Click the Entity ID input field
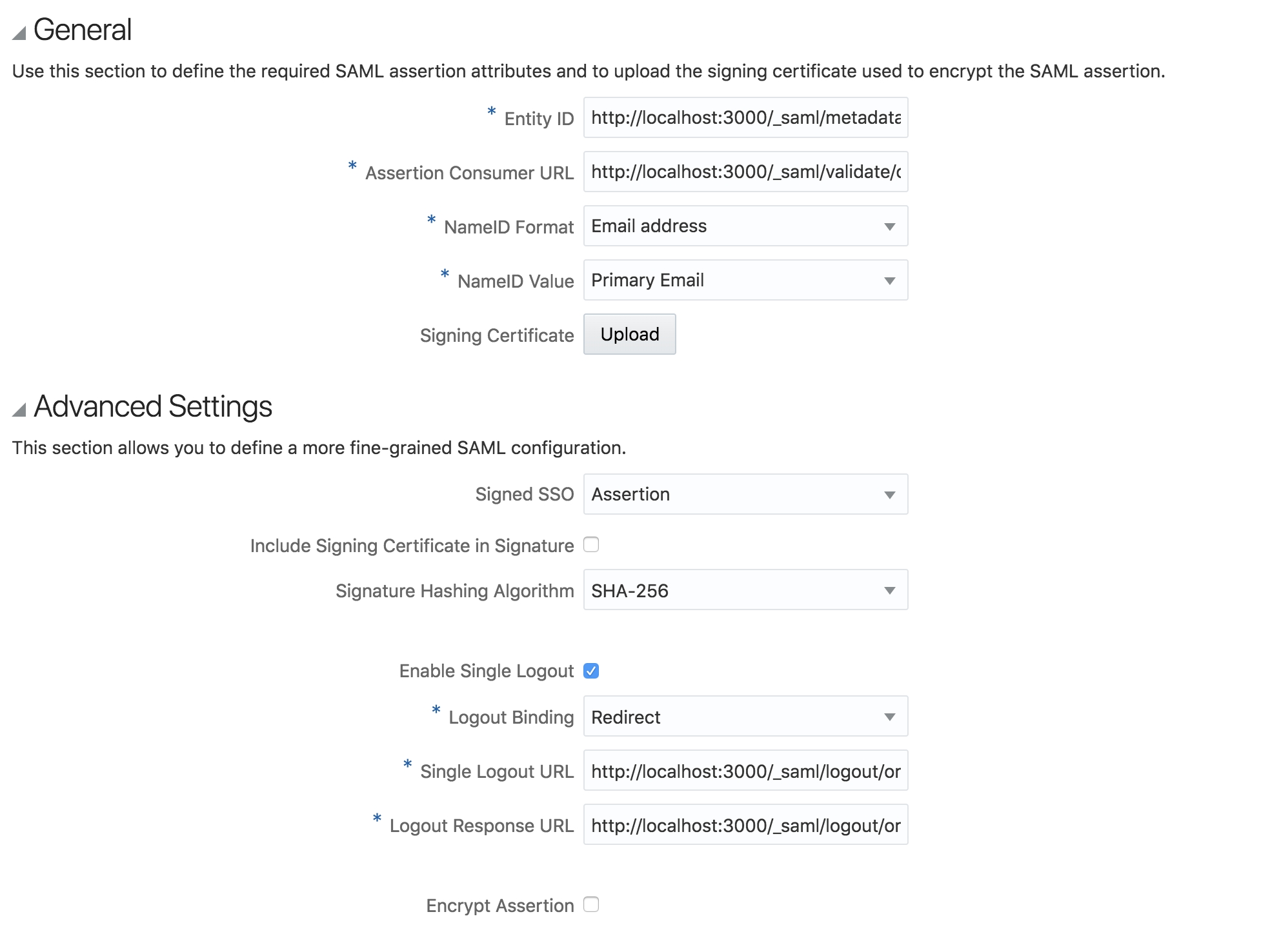 [x=745, y=117]
